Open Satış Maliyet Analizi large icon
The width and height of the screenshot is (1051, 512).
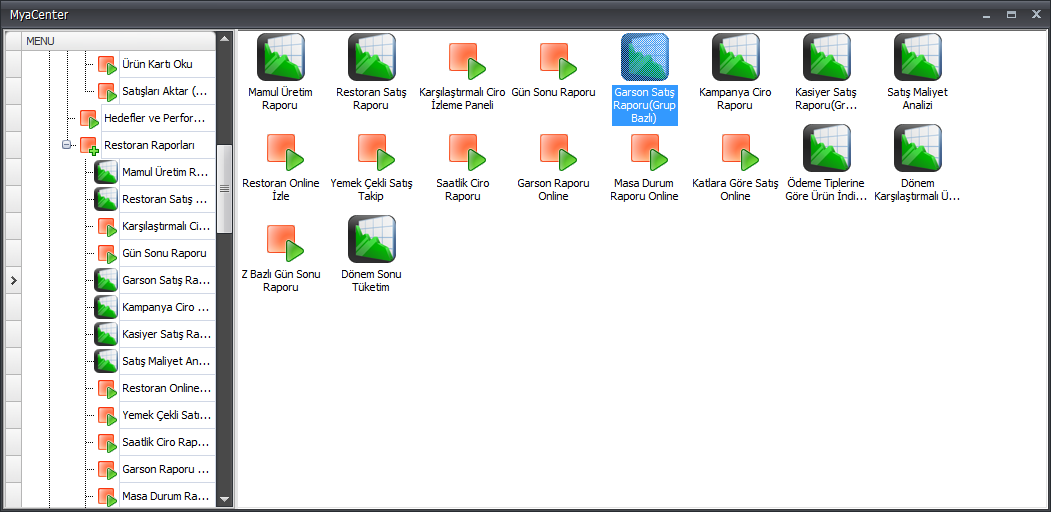918,57
